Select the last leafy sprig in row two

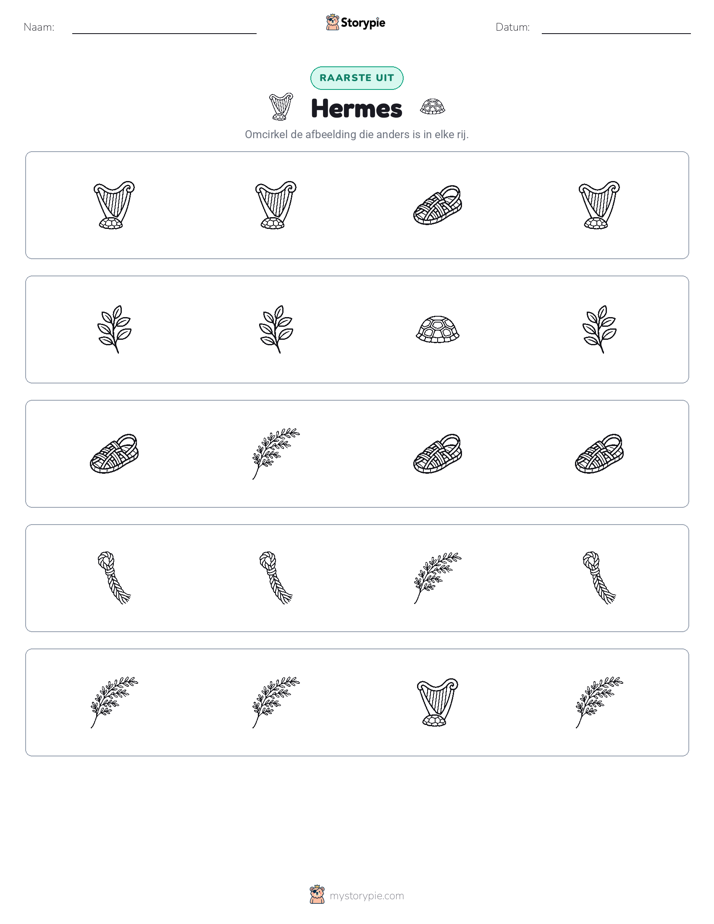coord(599,329)
